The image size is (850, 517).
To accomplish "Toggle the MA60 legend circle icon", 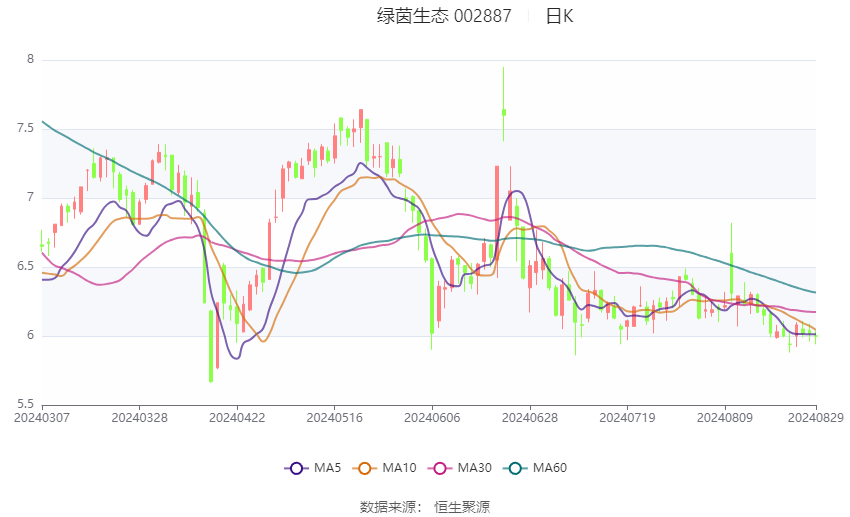I will 515,468.
